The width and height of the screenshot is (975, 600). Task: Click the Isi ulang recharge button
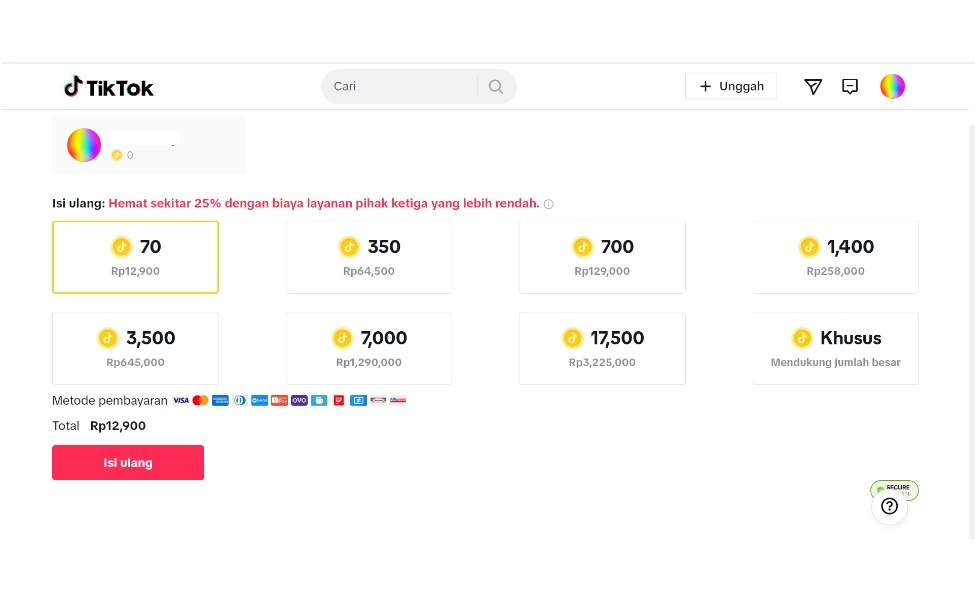[x=128, y=462]
